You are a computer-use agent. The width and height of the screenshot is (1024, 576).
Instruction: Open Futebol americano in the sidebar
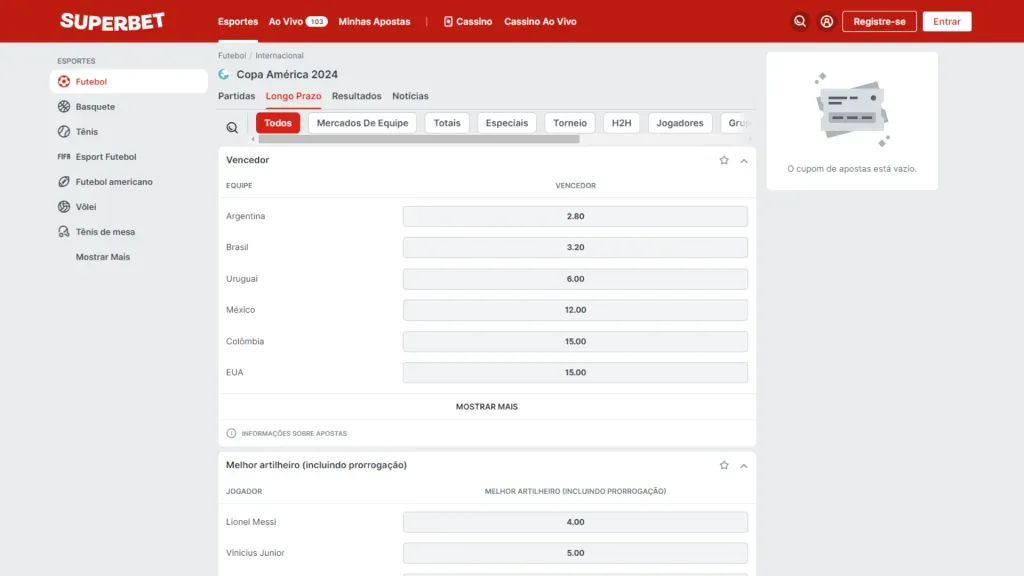coord(114,182)
